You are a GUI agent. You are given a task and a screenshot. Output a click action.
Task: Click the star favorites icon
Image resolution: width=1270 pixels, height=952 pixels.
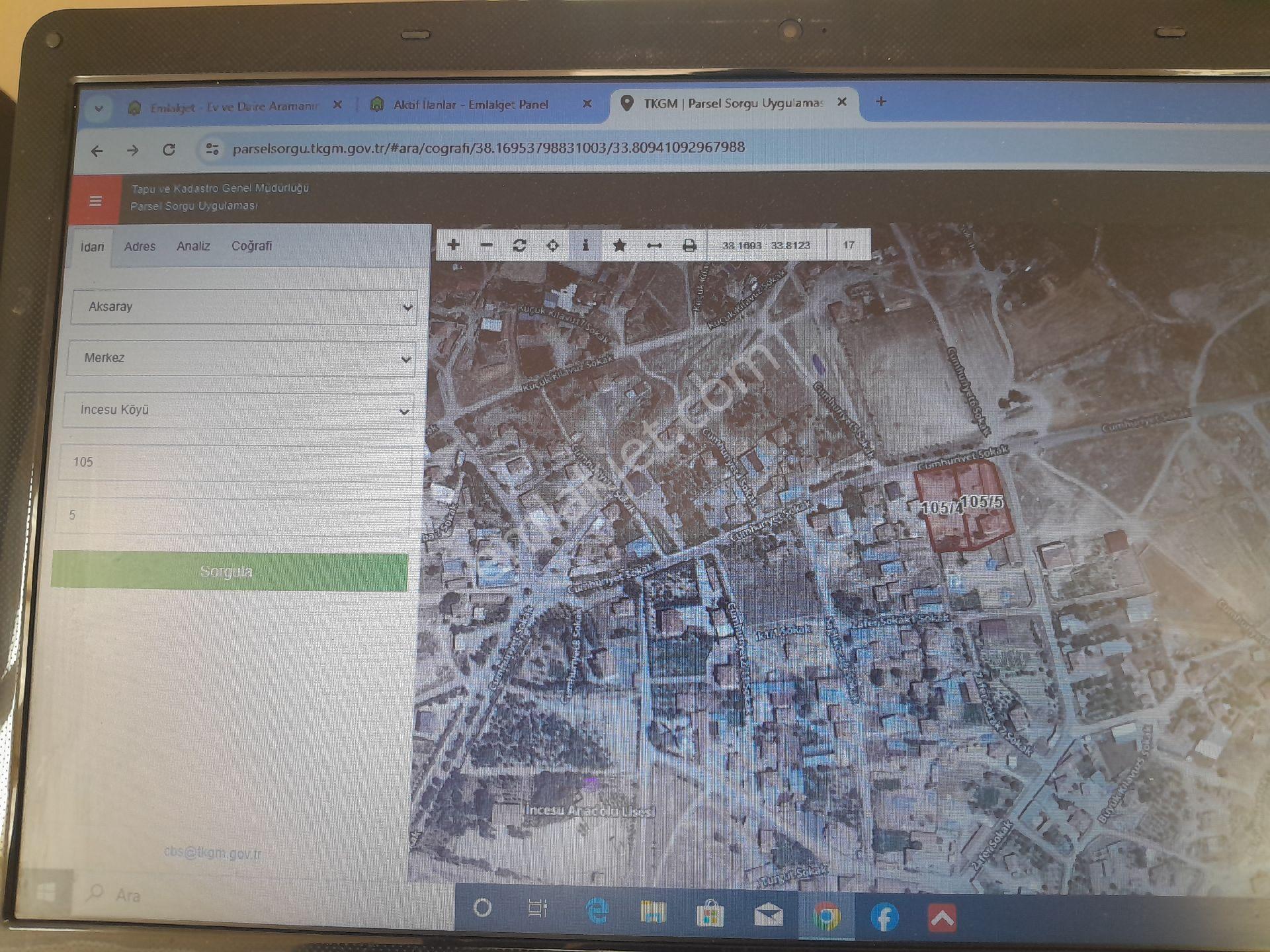619,245
